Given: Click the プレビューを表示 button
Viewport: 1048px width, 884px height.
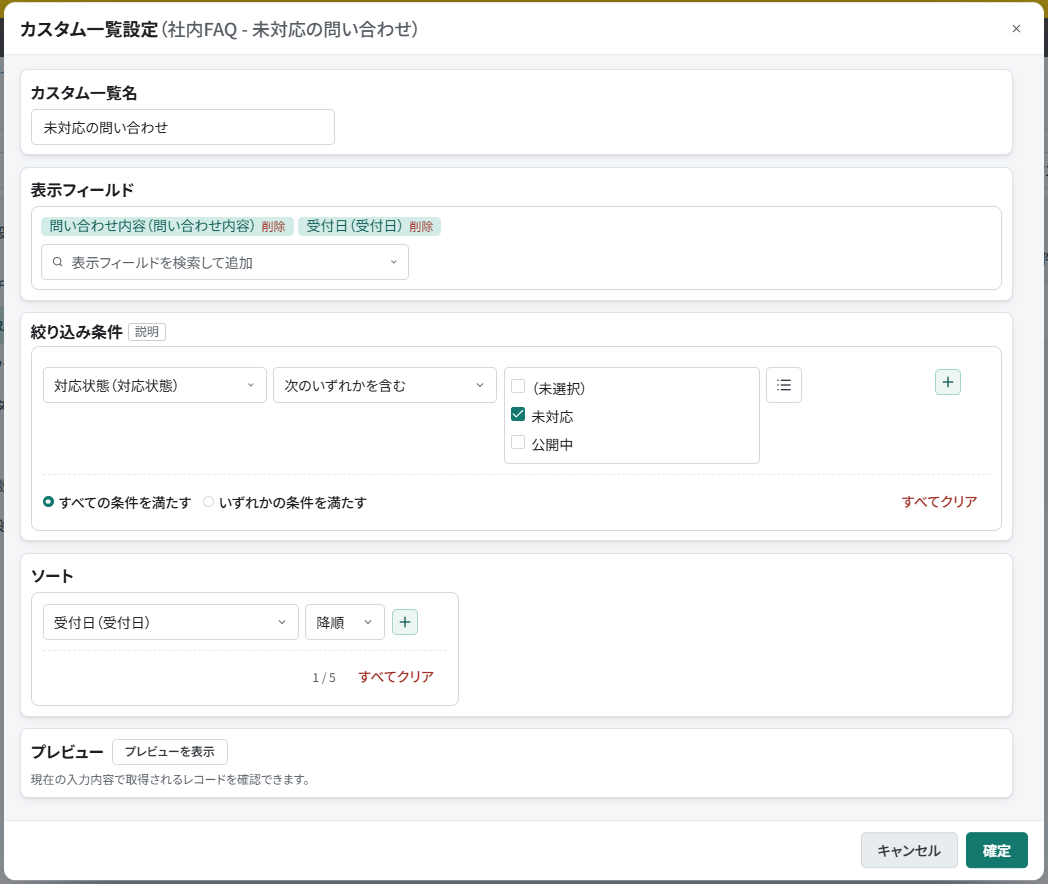Looking at the screenshot, I should tap(170, 752).
